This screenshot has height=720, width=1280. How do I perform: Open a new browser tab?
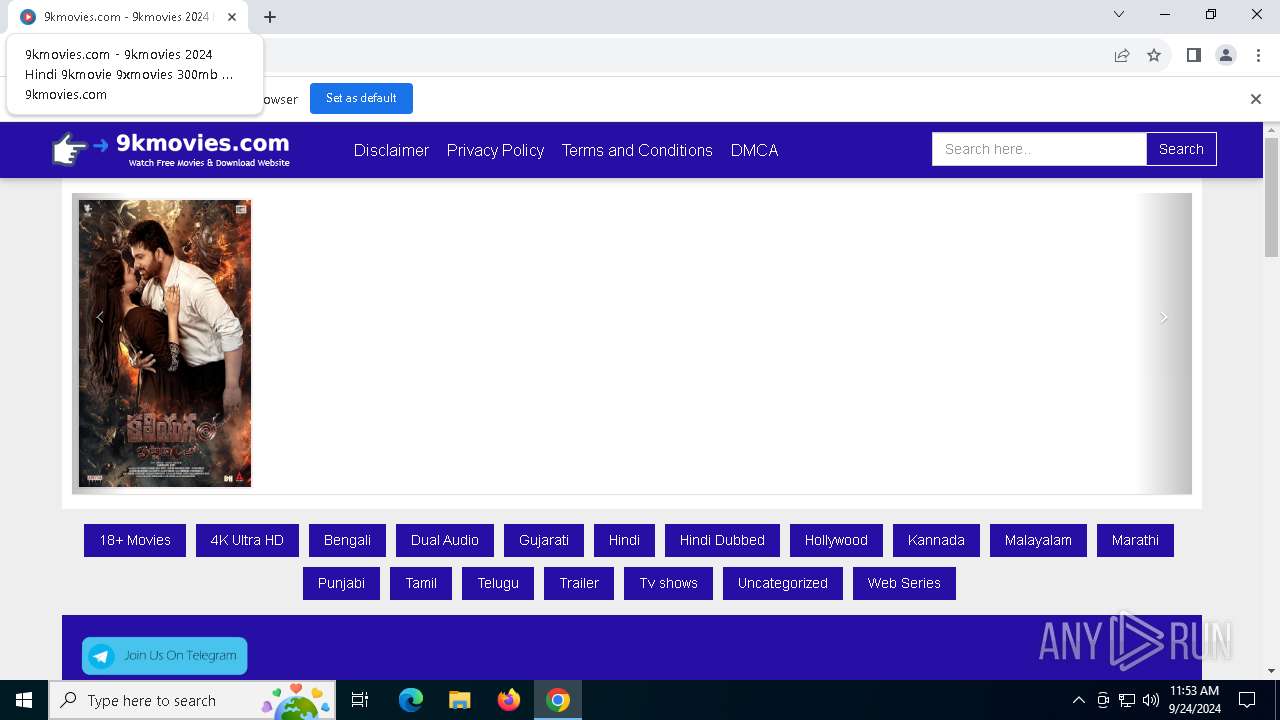(x=270, y=17)
